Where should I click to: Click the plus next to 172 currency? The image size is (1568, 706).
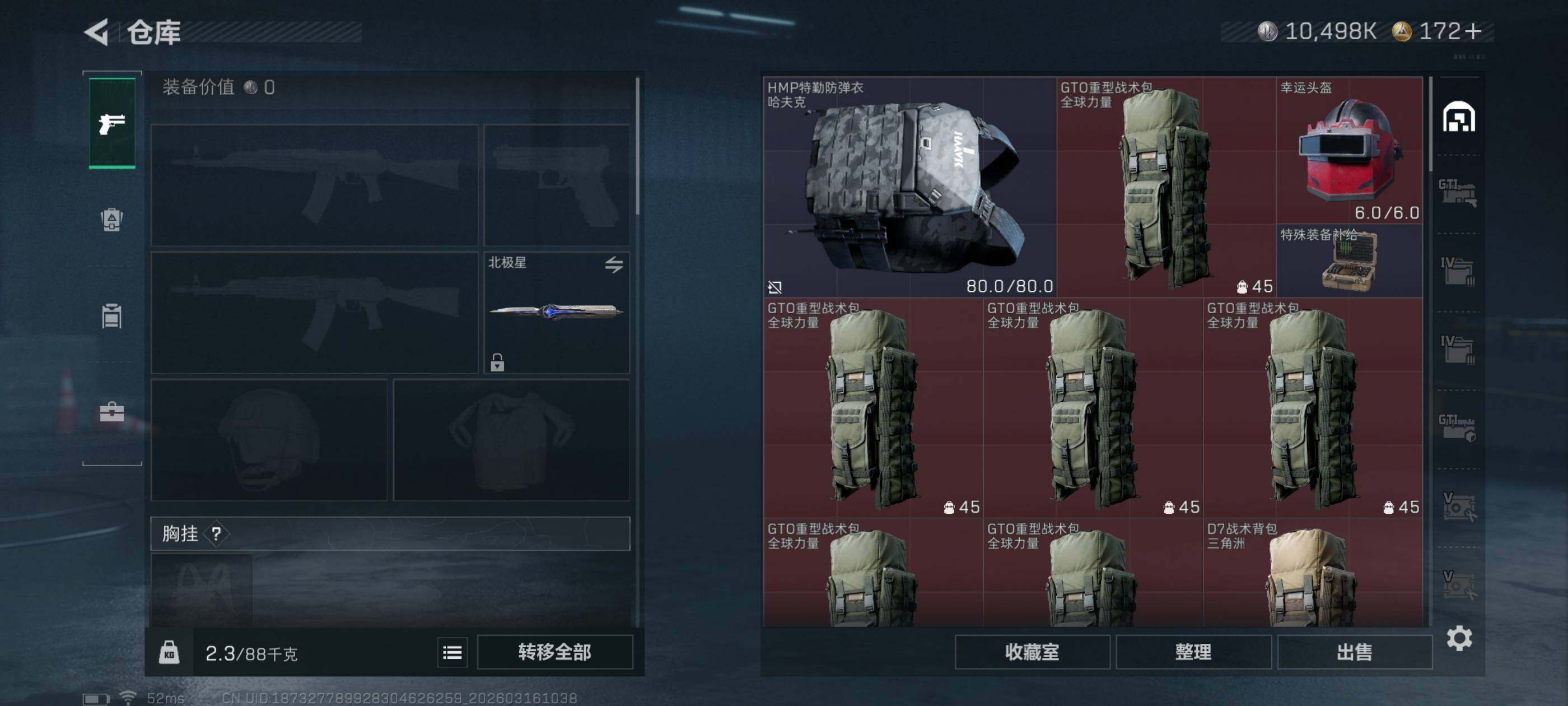tap(1473, 31)
